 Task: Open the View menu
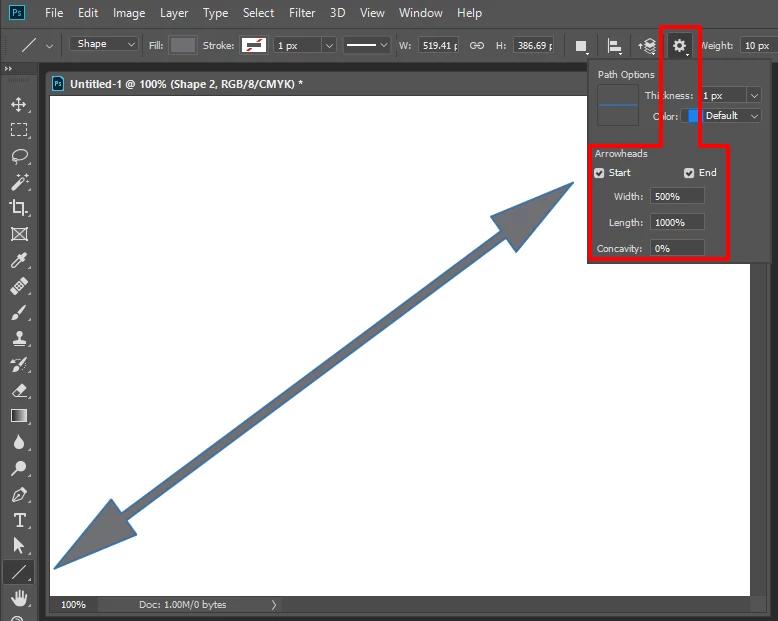[372, 13]
